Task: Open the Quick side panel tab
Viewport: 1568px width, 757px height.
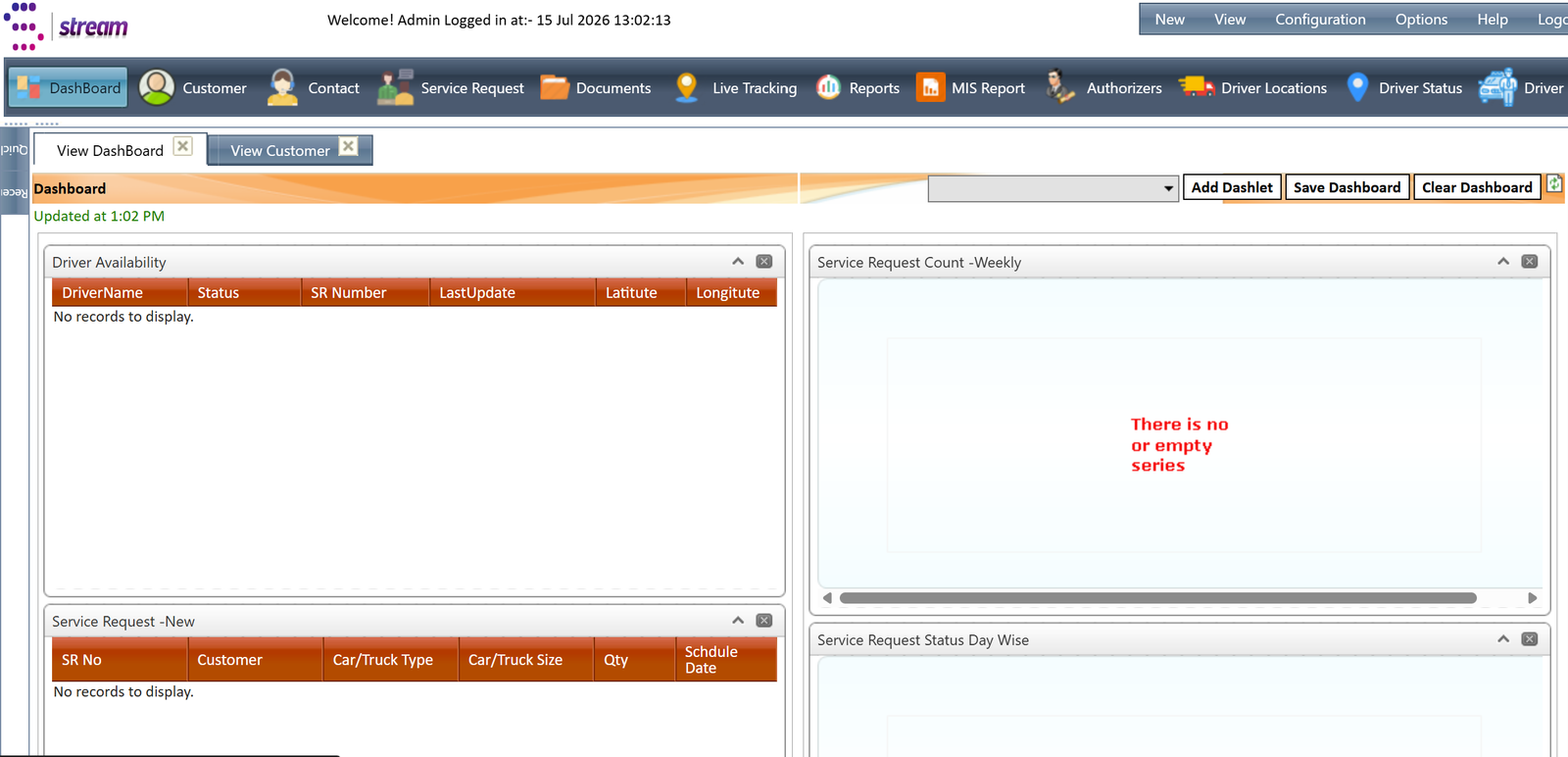Action: click(x=14, y=149)
